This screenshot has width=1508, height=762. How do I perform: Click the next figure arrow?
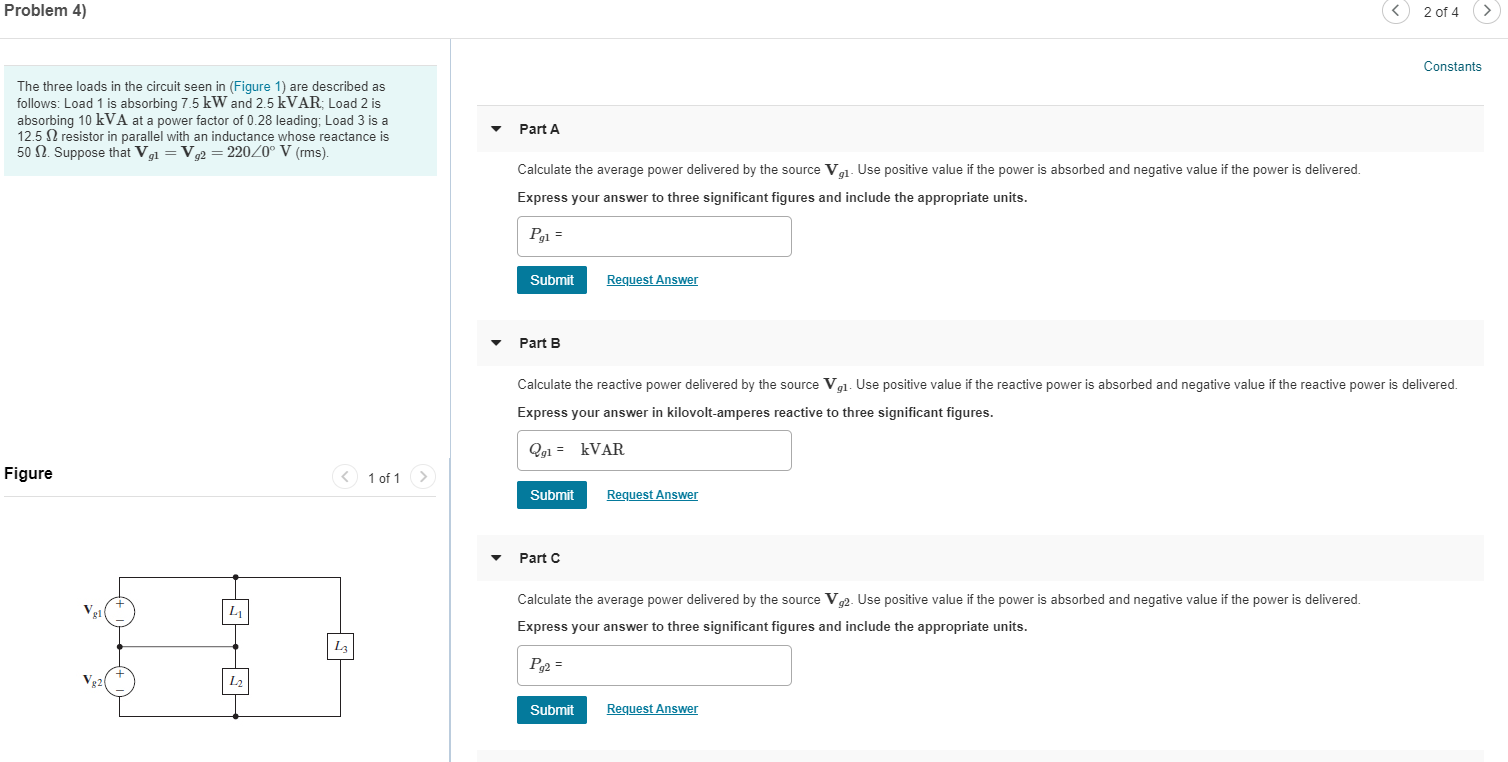pos(422,477)
